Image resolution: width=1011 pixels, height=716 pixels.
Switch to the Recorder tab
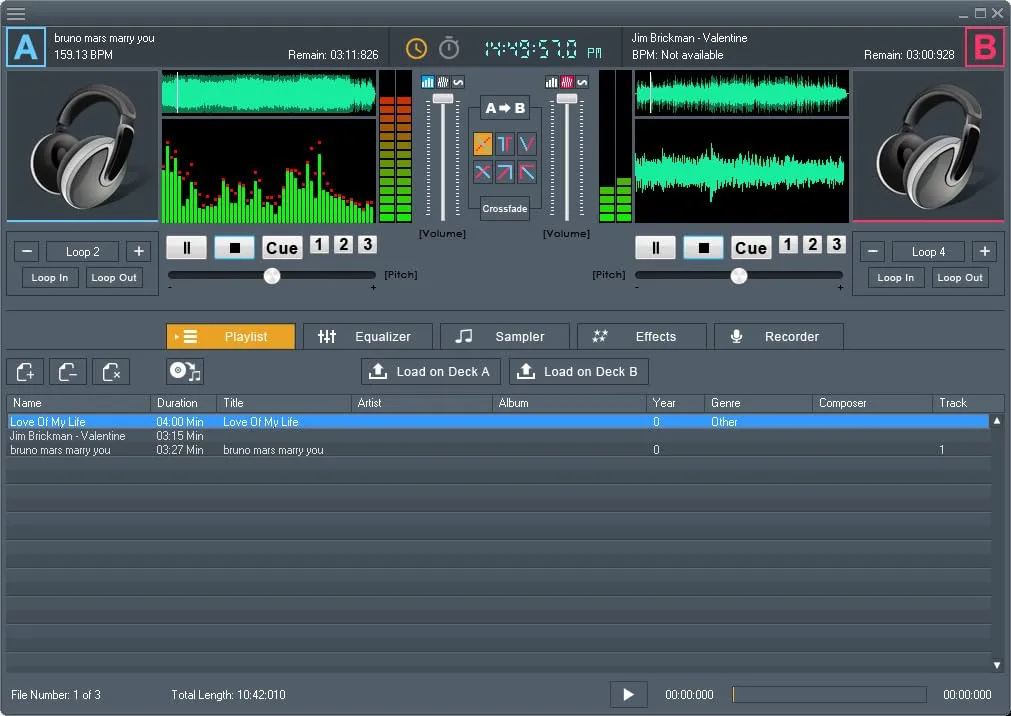click(x=778, y=336)
